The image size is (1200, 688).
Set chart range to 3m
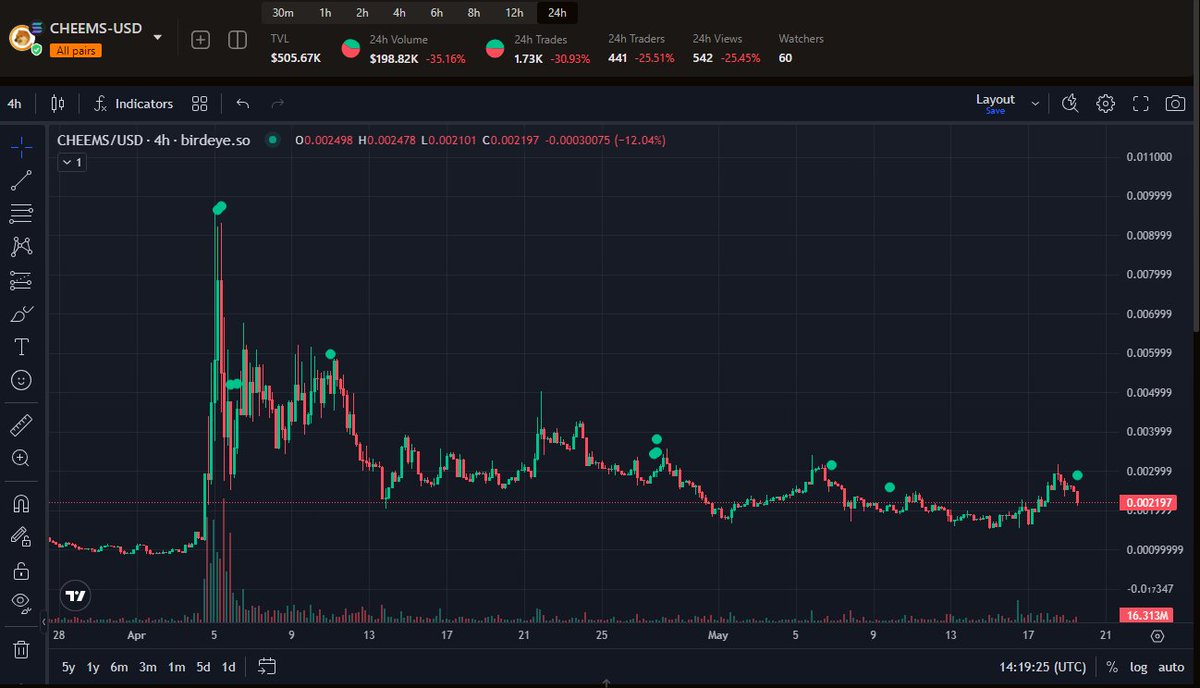pos(148,667)
